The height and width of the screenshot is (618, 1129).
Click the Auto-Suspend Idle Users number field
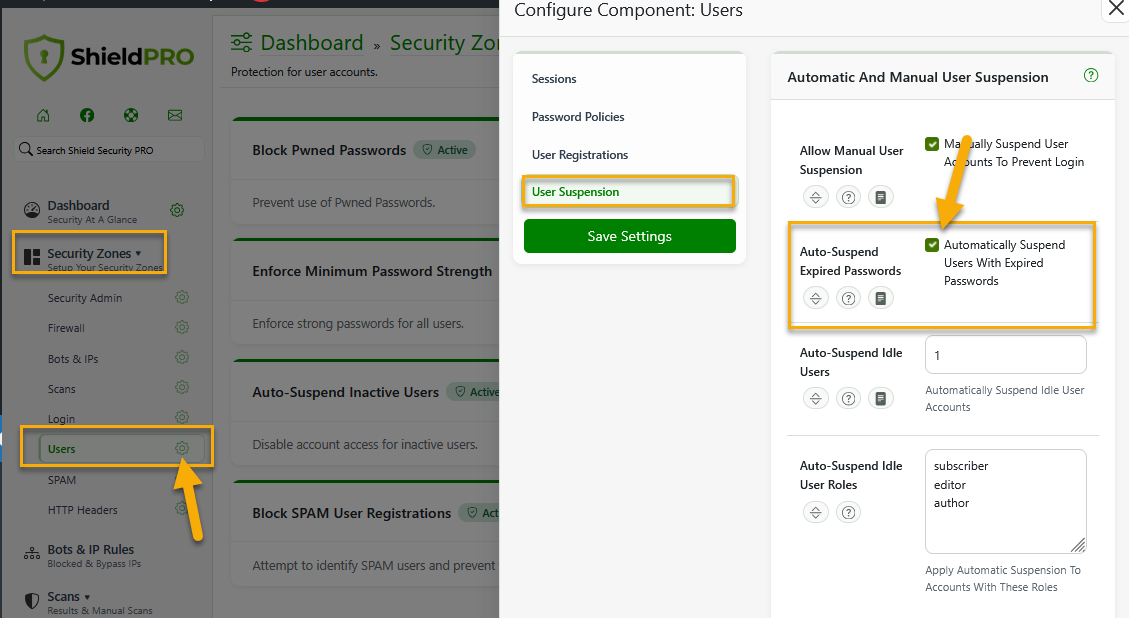pos(1005,355)
